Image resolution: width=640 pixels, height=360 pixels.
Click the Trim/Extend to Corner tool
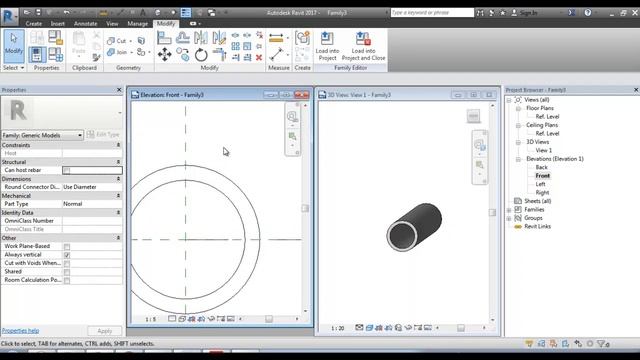219,54
